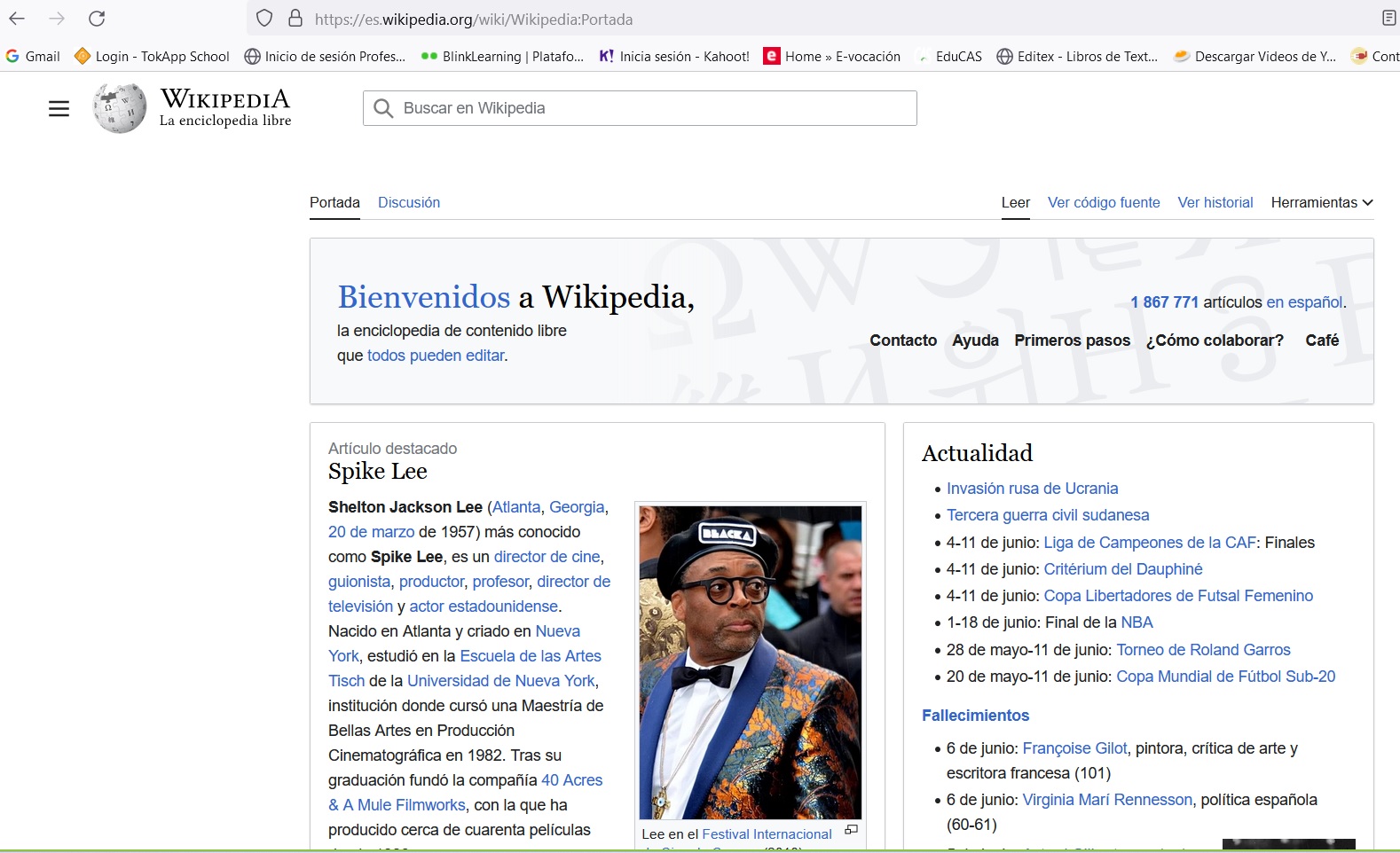This screenshot has width=1400, height=853.
Task: Click the Spike Lee photo thumbnail
Action: point(750,661)
